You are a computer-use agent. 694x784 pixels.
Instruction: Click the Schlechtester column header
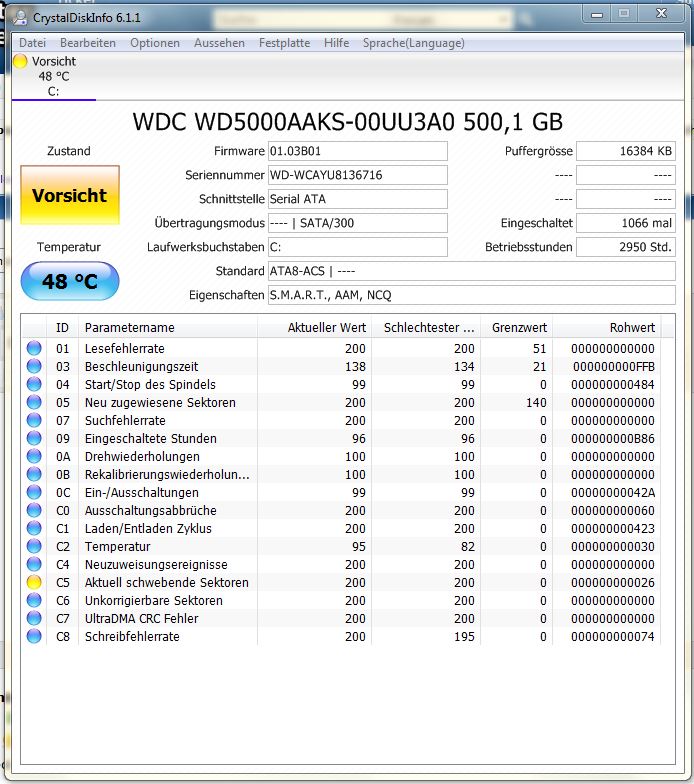pyautogui.click(x=426, y=328)
